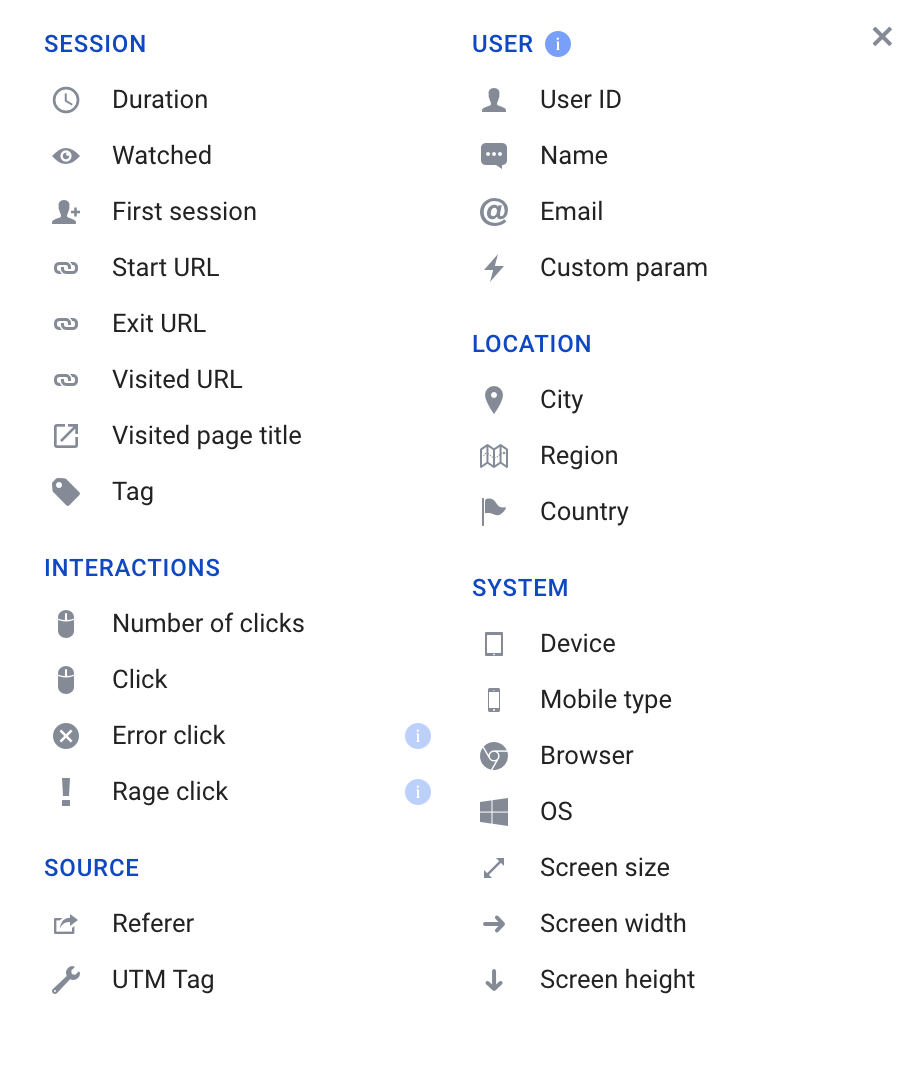Click the Browser Chrome icon

[x=493, y=755]
